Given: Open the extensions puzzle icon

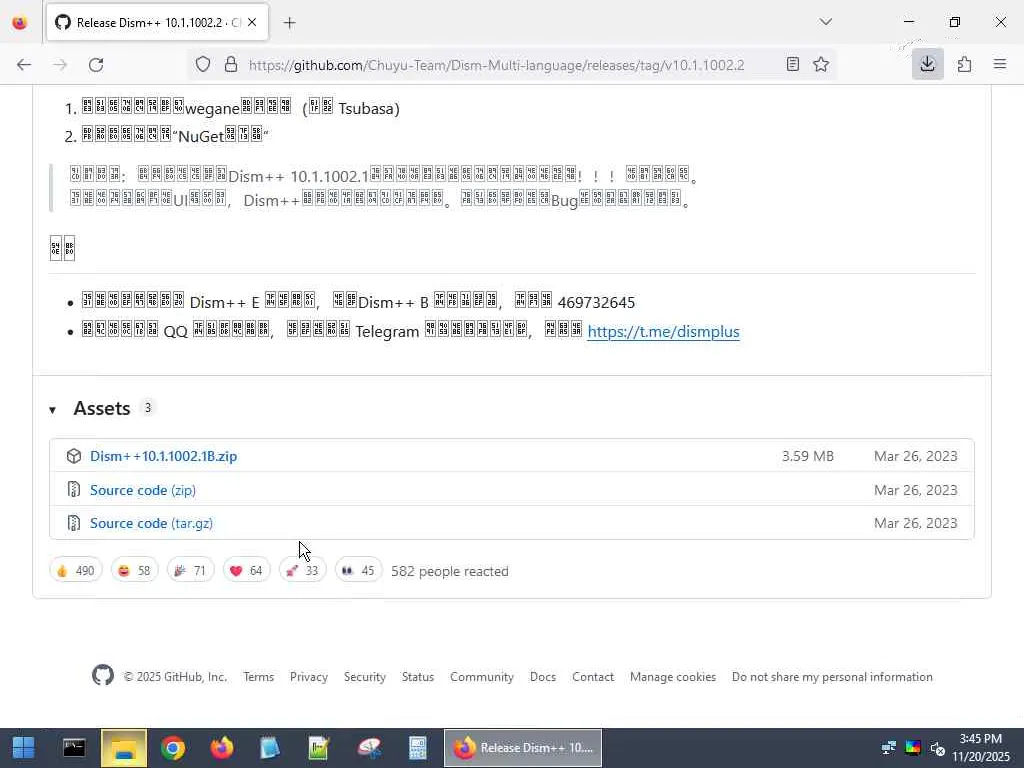Looking at the screenshot, I should (964, 64).
